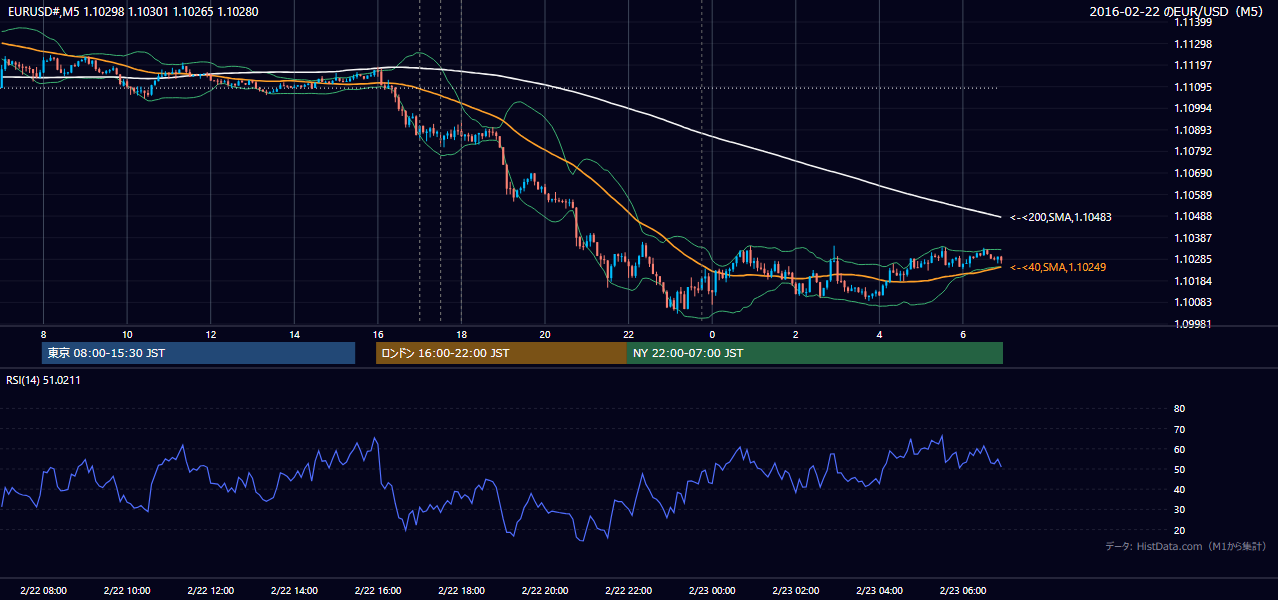
Task: Click RSI scale level 50
Action: click(x=1180, y=470)
